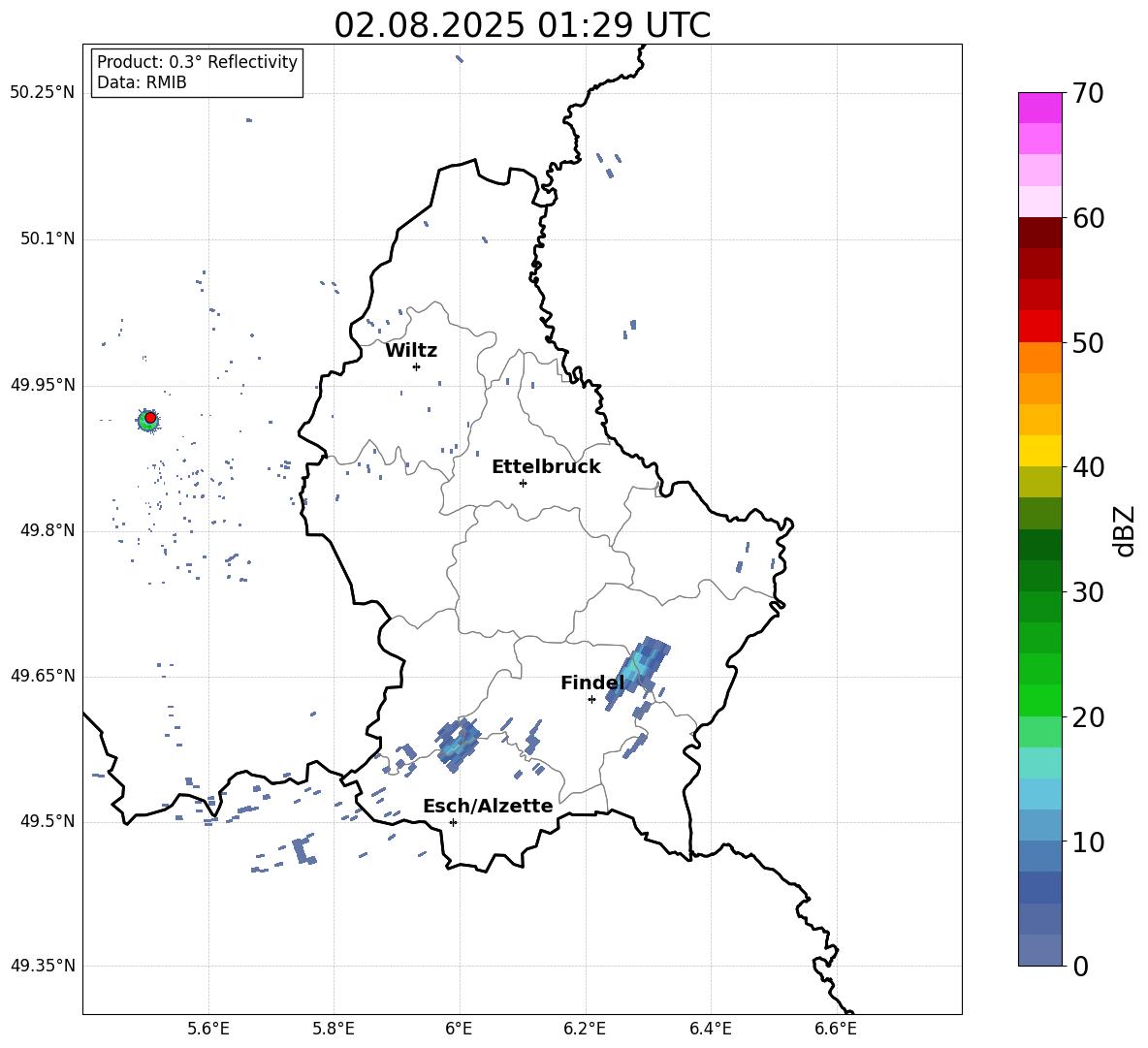Click the 6.4°E longitude label
Image resolution: width=1148 pixels, height=1048 pixels.
pyautogui.click(x=710, y=1029)
